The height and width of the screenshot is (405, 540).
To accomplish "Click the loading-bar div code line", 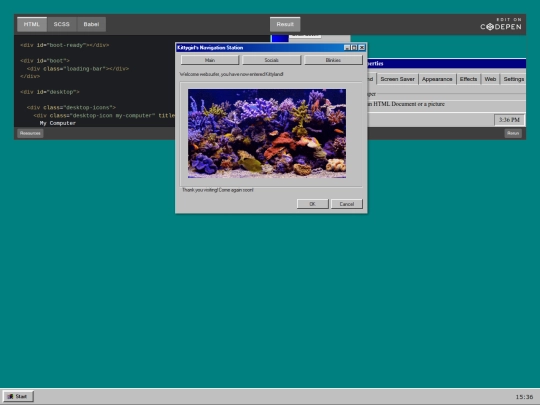I will [x=78, y=69].
